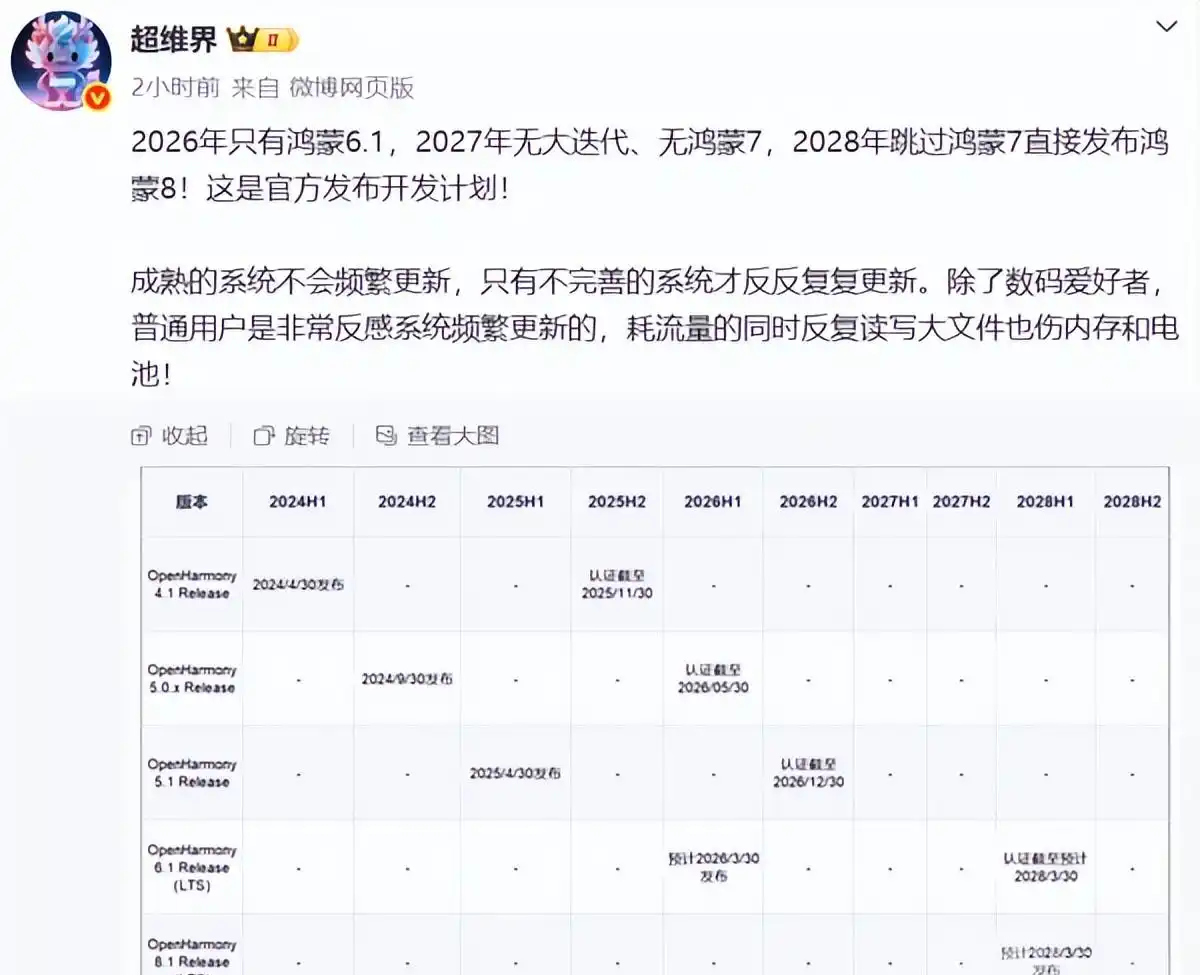Screen dimensions: 1200x975
Task: Click the 收起 collapse icon
Action: click(x=141, y=436)
